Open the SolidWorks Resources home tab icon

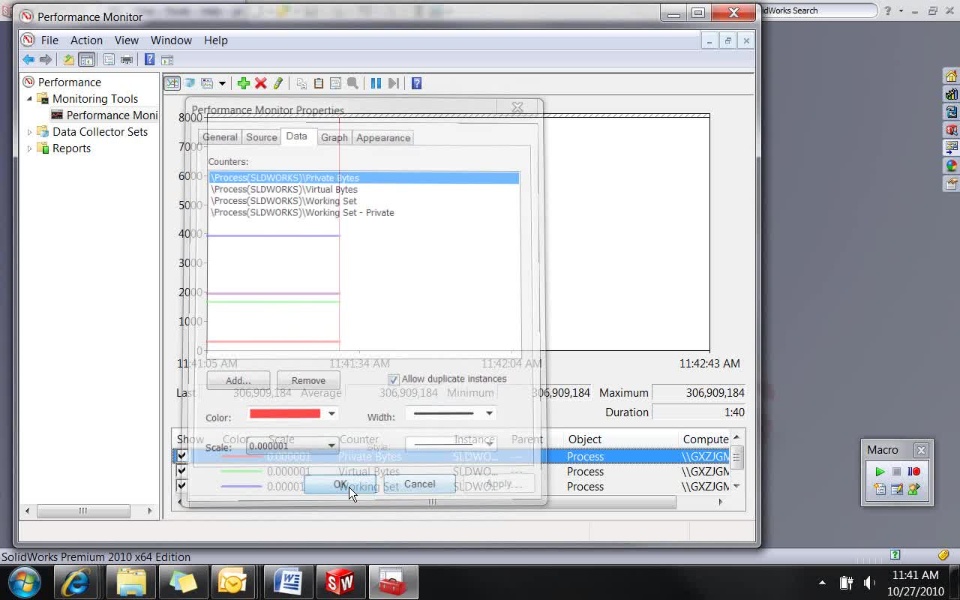[951, 76]
